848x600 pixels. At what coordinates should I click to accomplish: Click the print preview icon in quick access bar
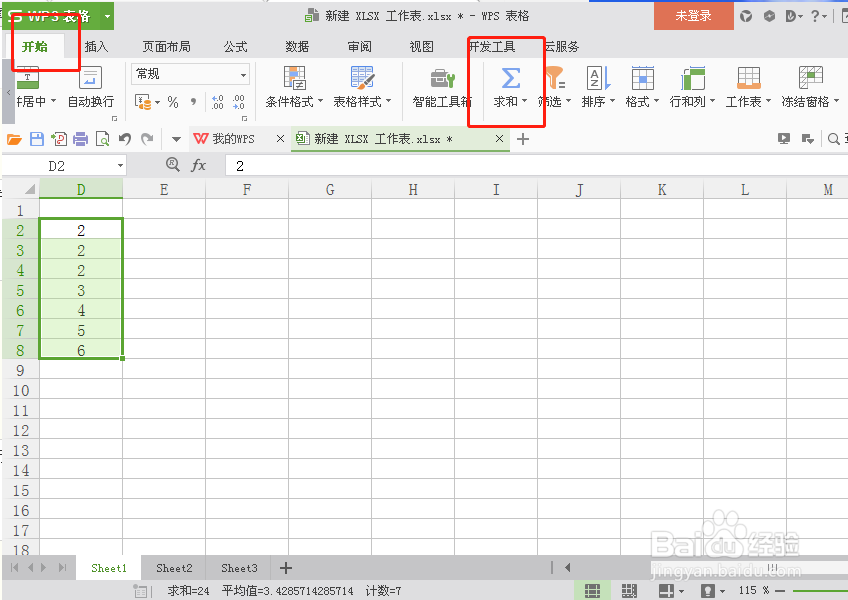coord(103,139)
